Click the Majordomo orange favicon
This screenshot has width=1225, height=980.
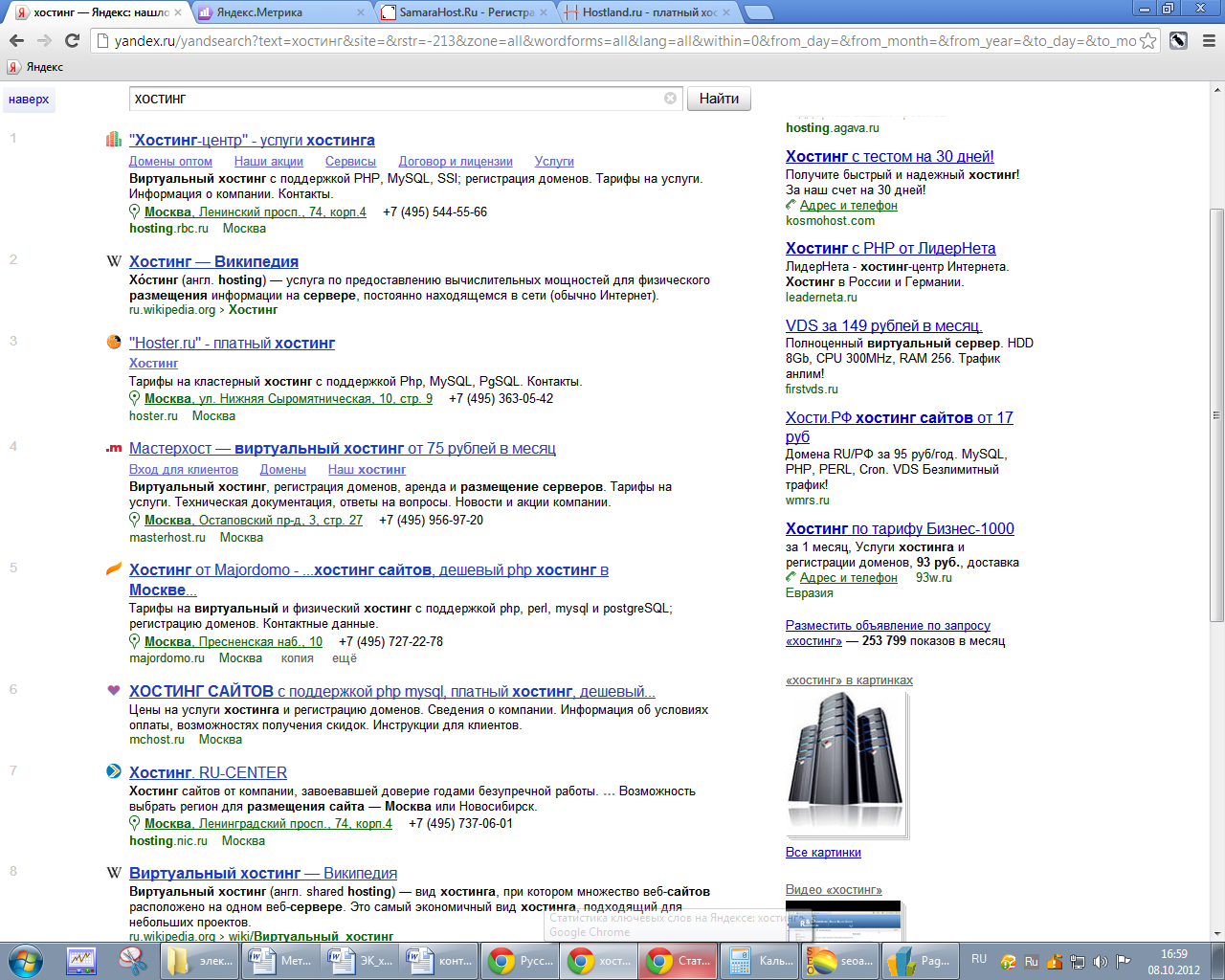coord(114,569)
